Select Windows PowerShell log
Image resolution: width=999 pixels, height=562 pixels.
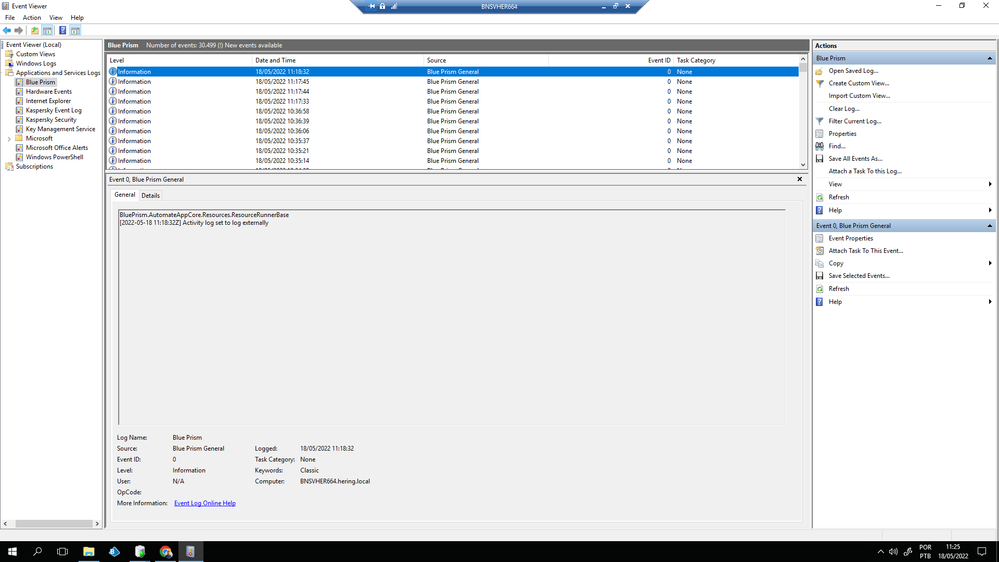coord(54,157)
